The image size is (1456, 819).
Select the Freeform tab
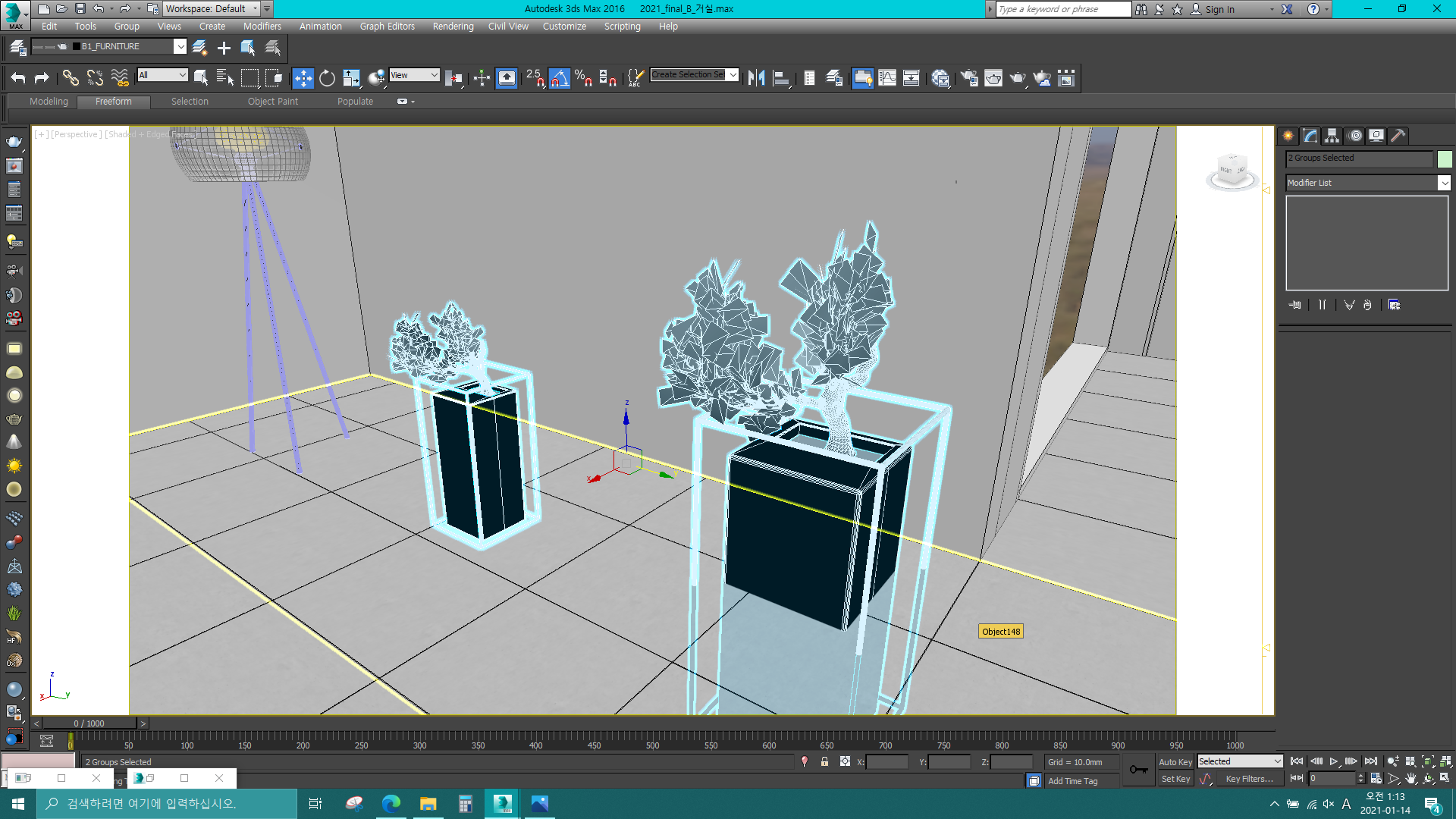(x=113, y=101)
